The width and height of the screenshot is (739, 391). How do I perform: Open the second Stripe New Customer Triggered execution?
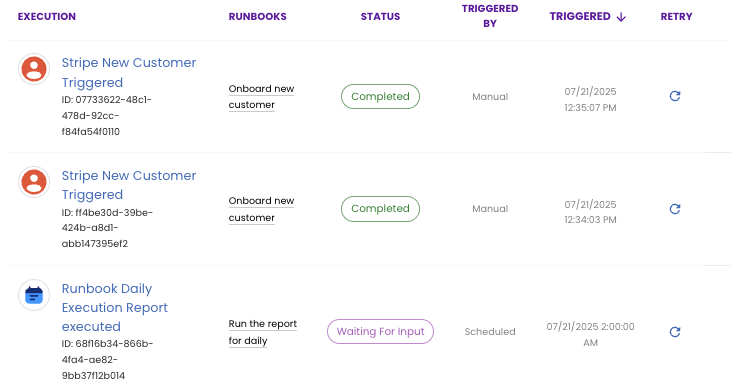tap(129, 185)
